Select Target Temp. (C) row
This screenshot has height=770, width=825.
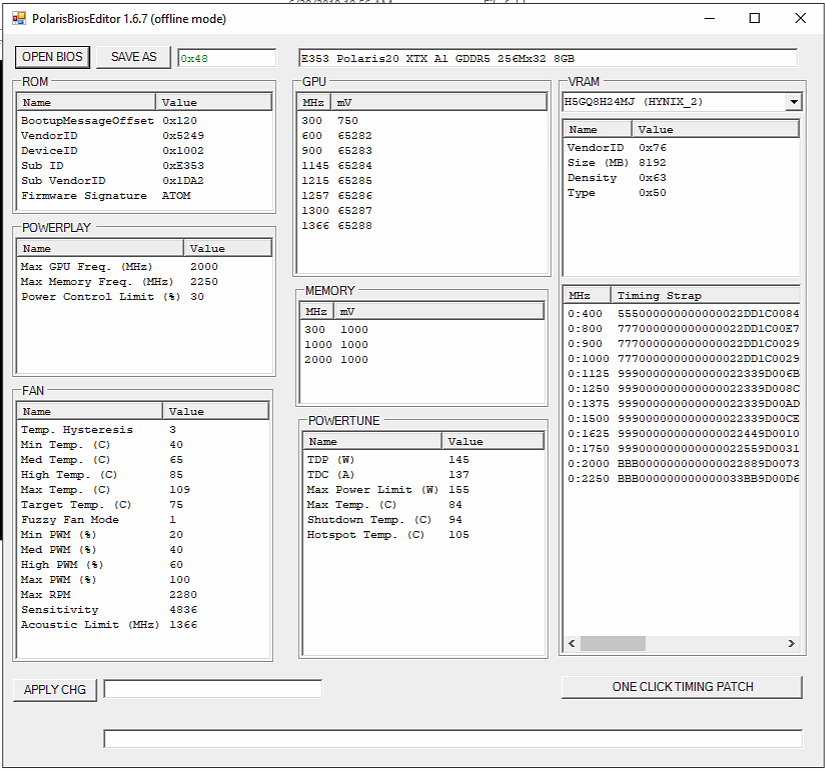pyautogui.click(x=102, y=505)
